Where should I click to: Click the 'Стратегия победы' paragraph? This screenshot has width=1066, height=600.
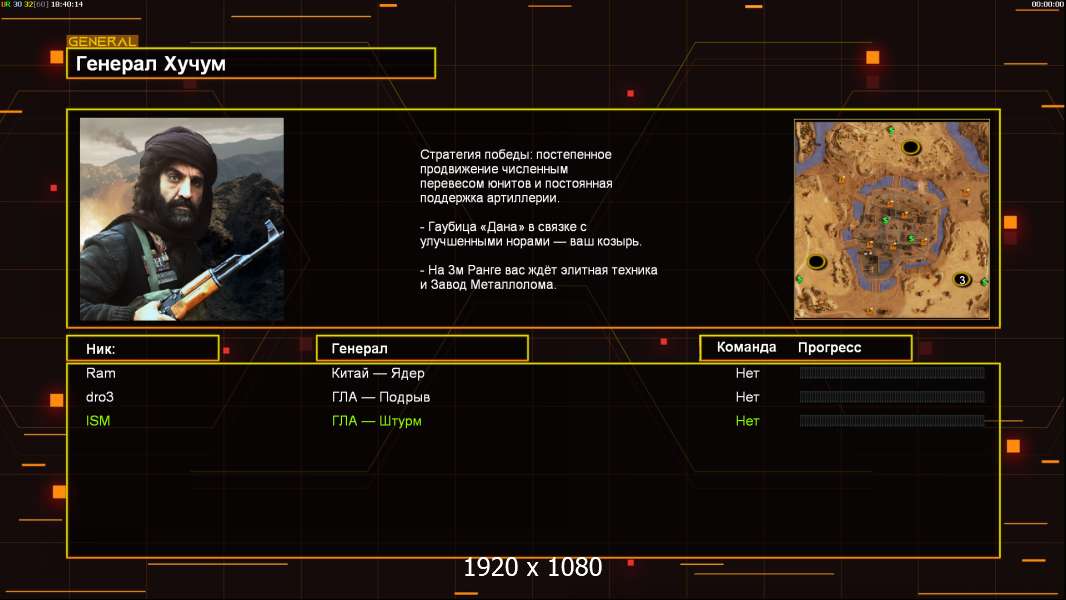[516, 176]
